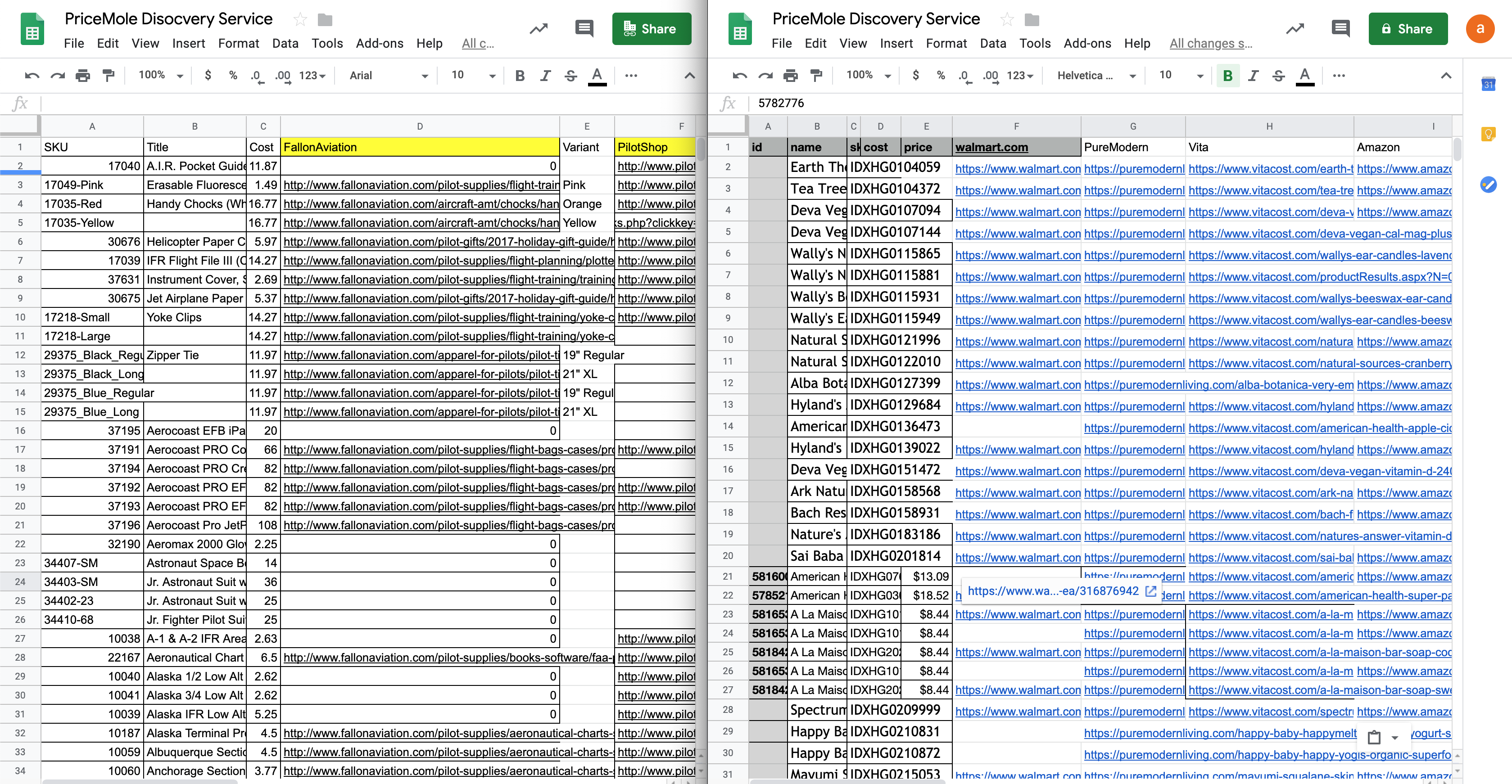This screenshot has height=784, width=1512.
Task: Click Share button in left window
Action: [652, 29]
